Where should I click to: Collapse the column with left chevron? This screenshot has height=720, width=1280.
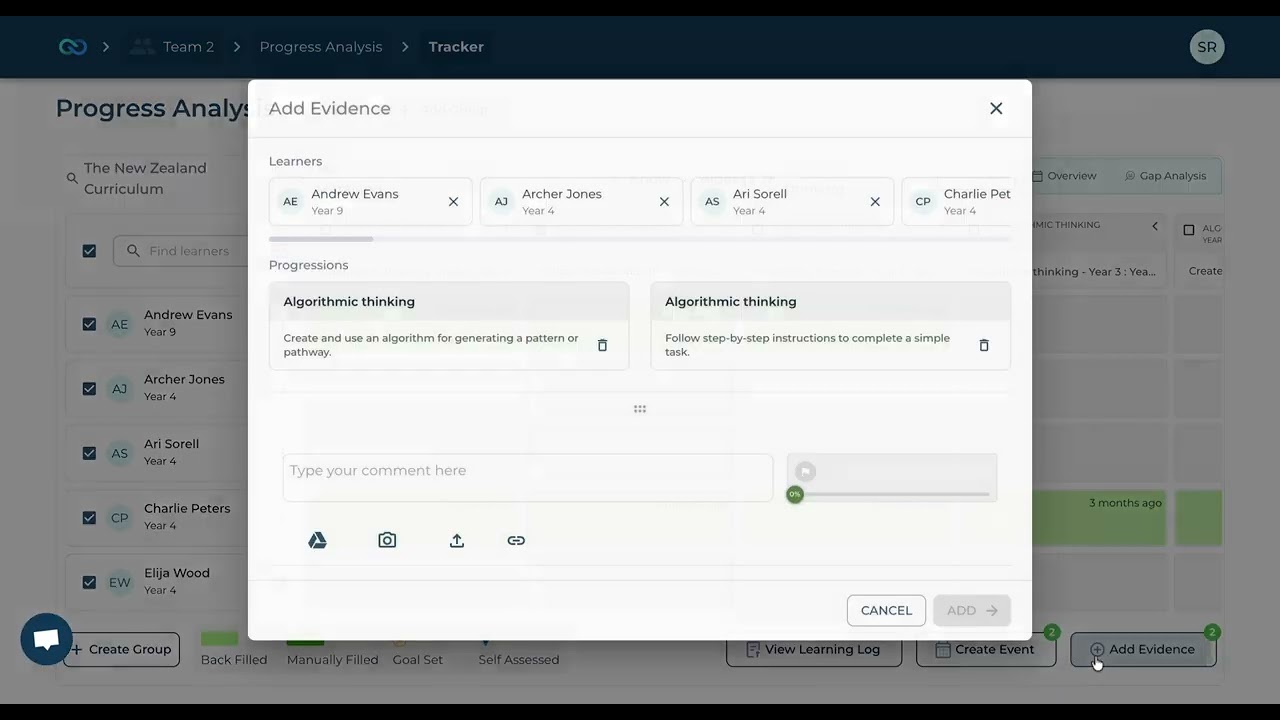1155,226
